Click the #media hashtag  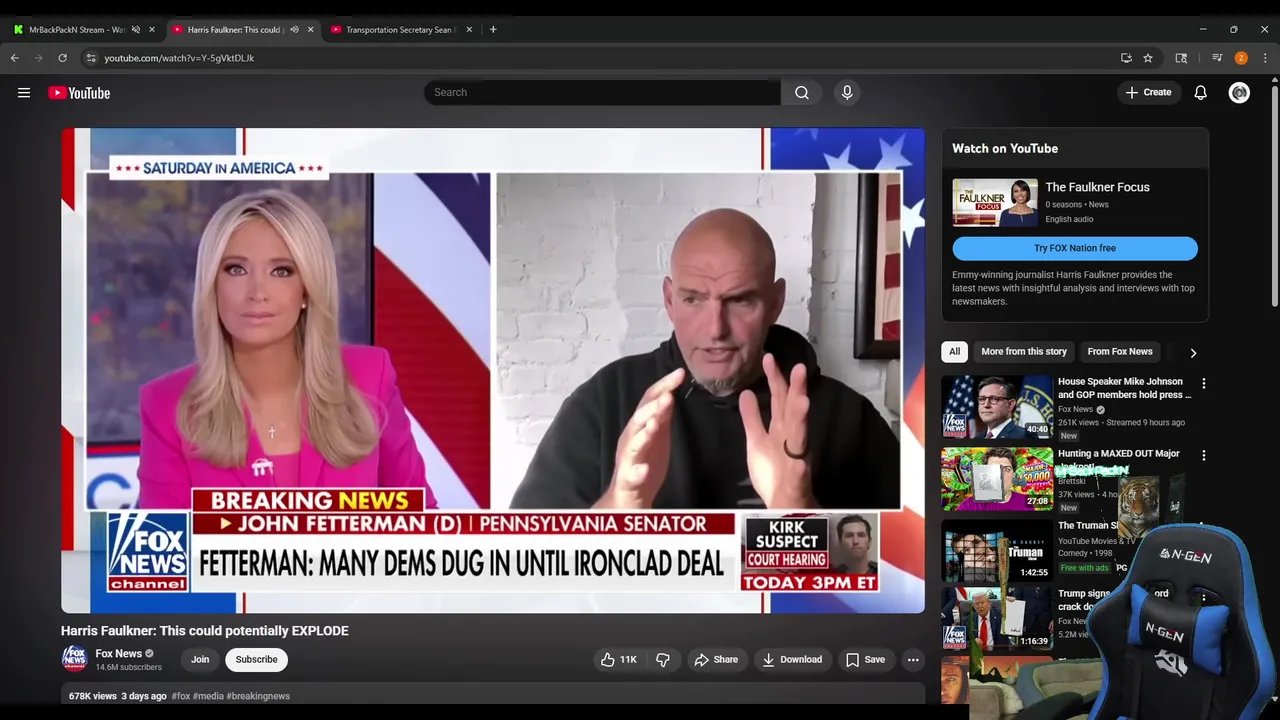(208, 696)
